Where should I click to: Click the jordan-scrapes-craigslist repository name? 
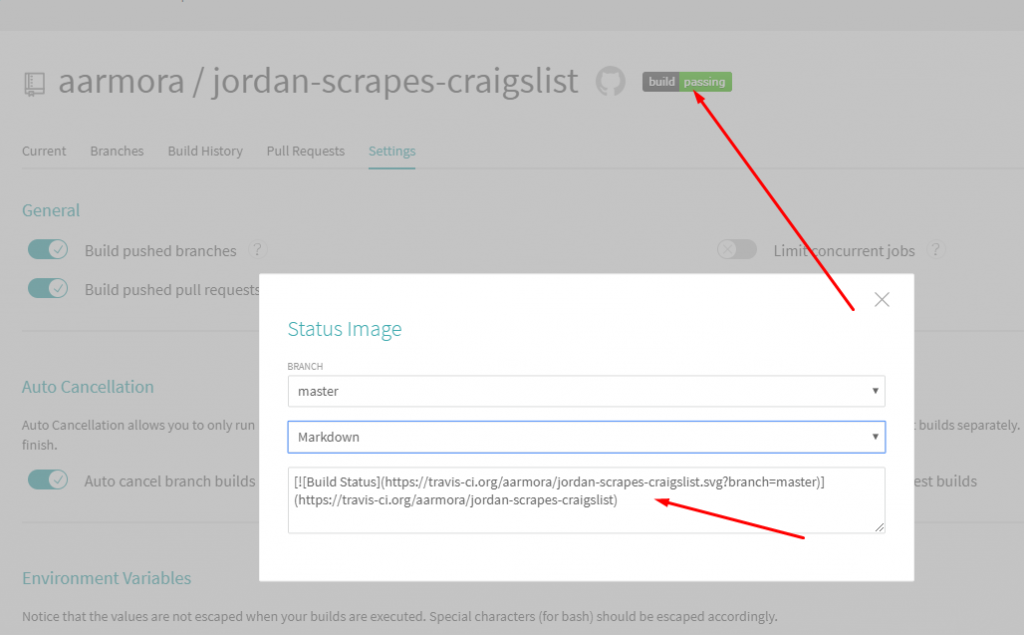click(395, 82)
